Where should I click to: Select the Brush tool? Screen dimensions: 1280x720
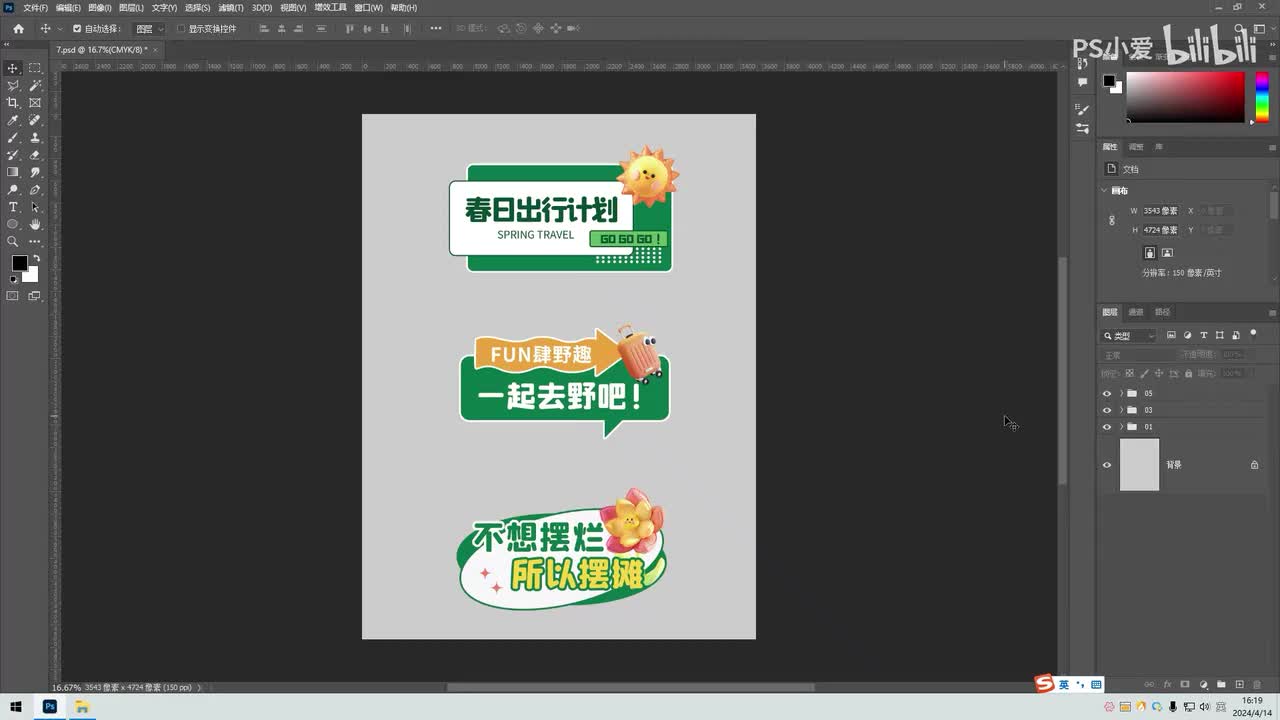[13, 138]
